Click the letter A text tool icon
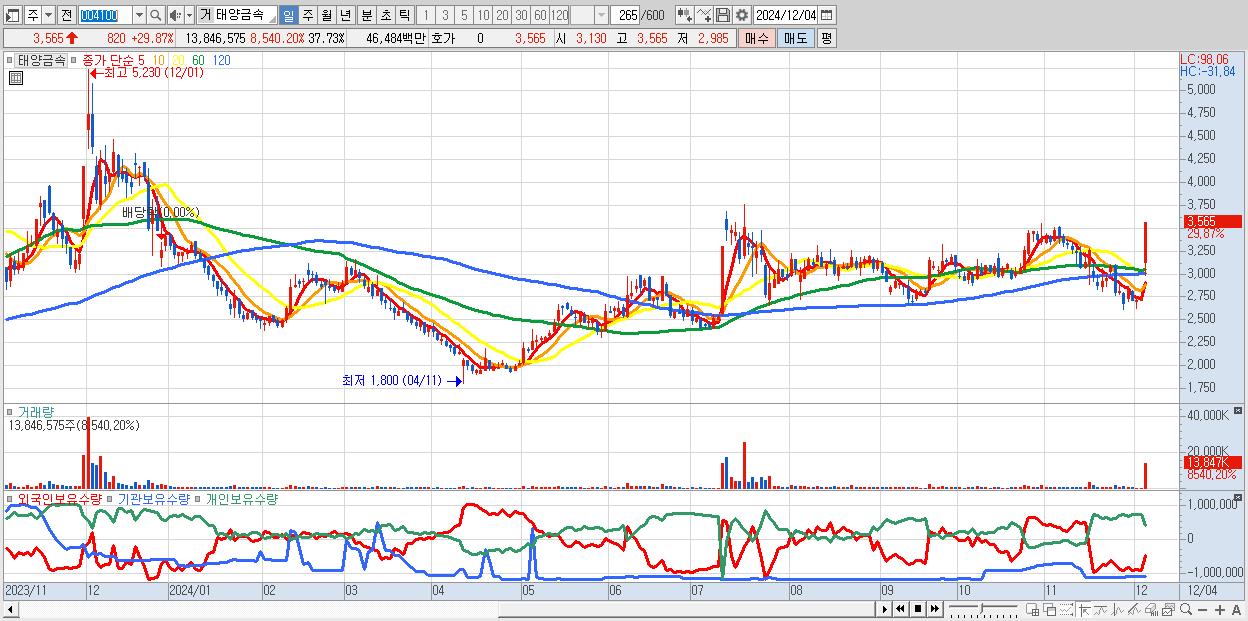1248x621 pixels. [x=1236, y=609]
